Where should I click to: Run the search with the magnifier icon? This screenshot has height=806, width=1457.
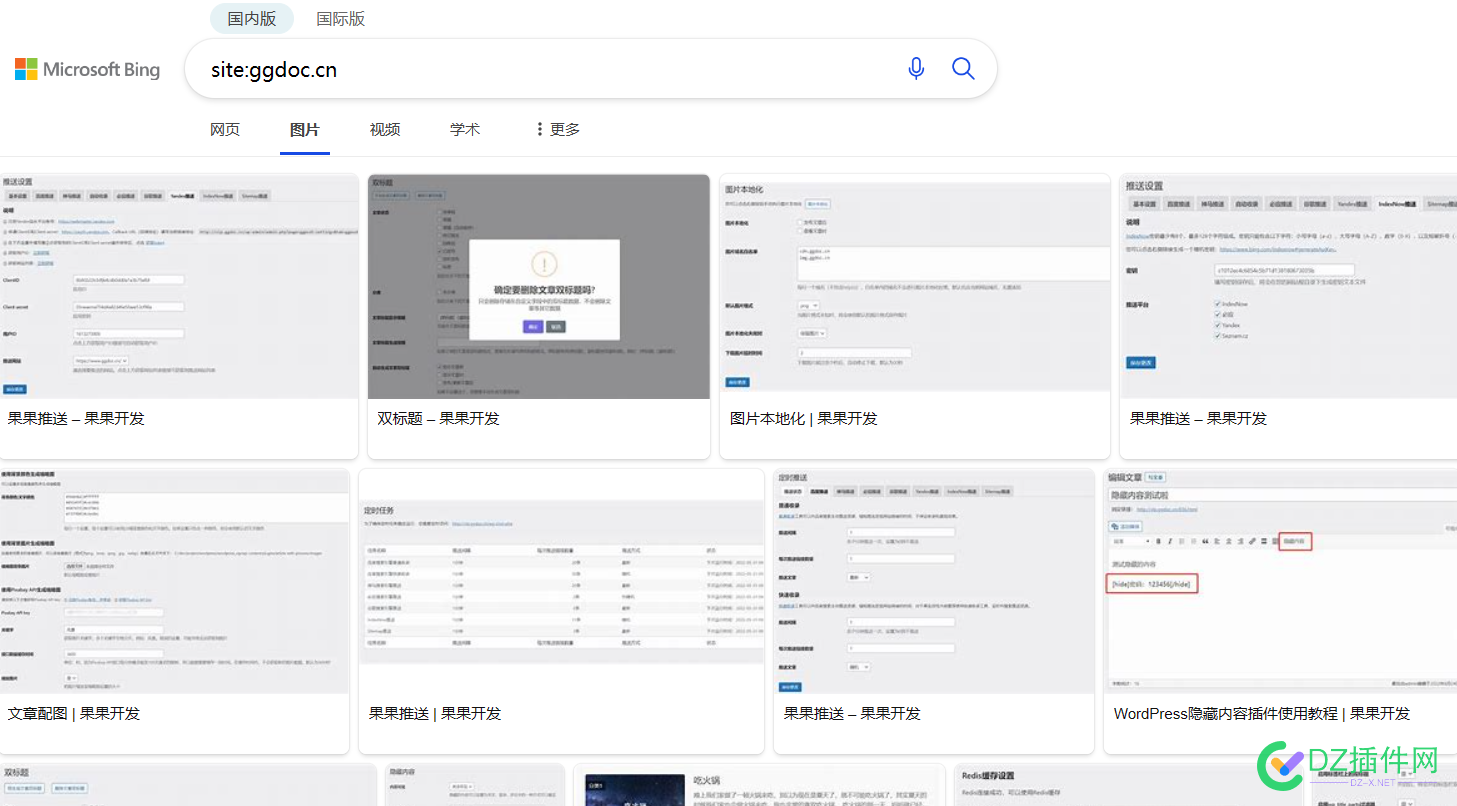[963, 68]
